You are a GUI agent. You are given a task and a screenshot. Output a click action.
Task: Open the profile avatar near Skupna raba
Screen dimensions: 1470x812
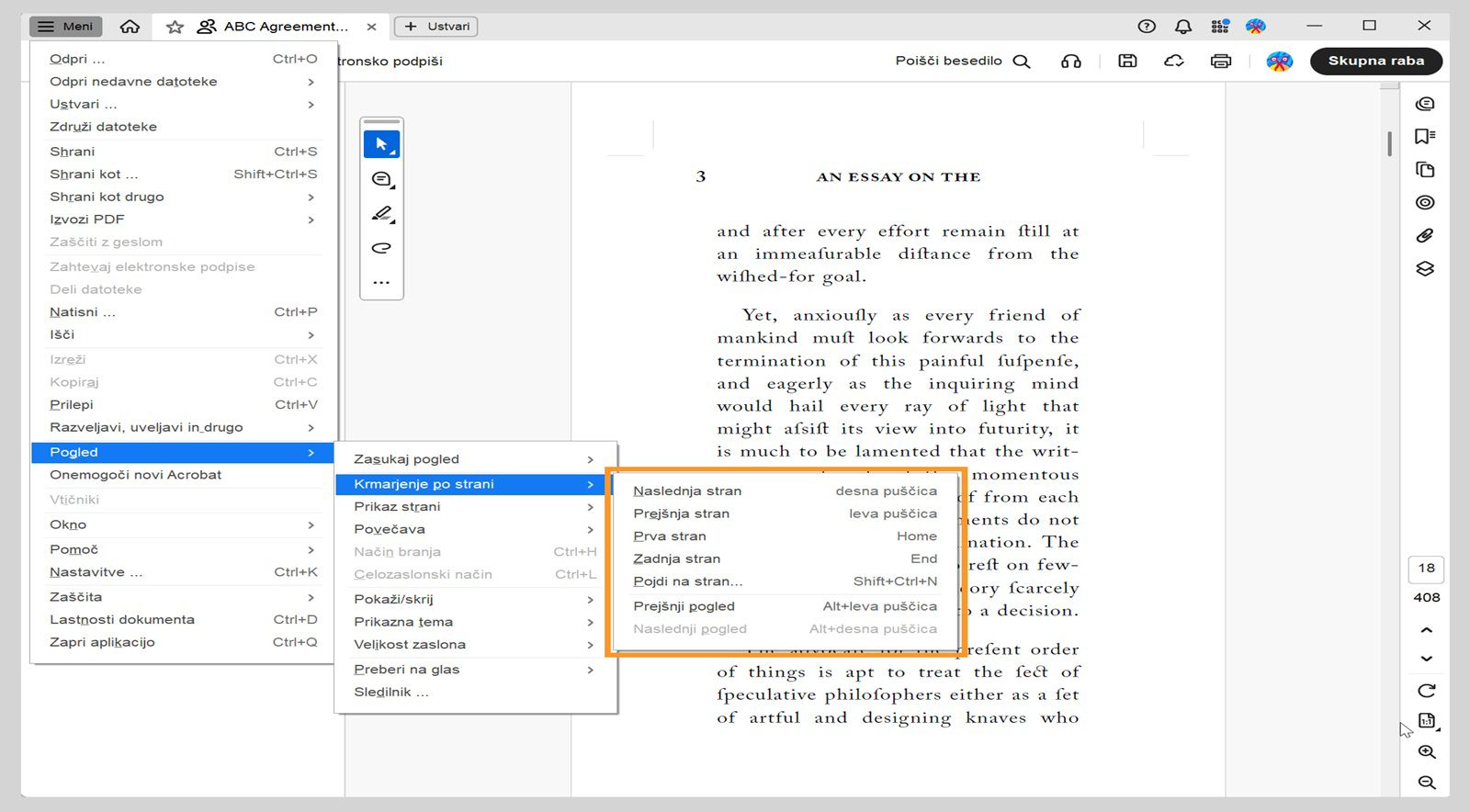(x=1279, y=62)
